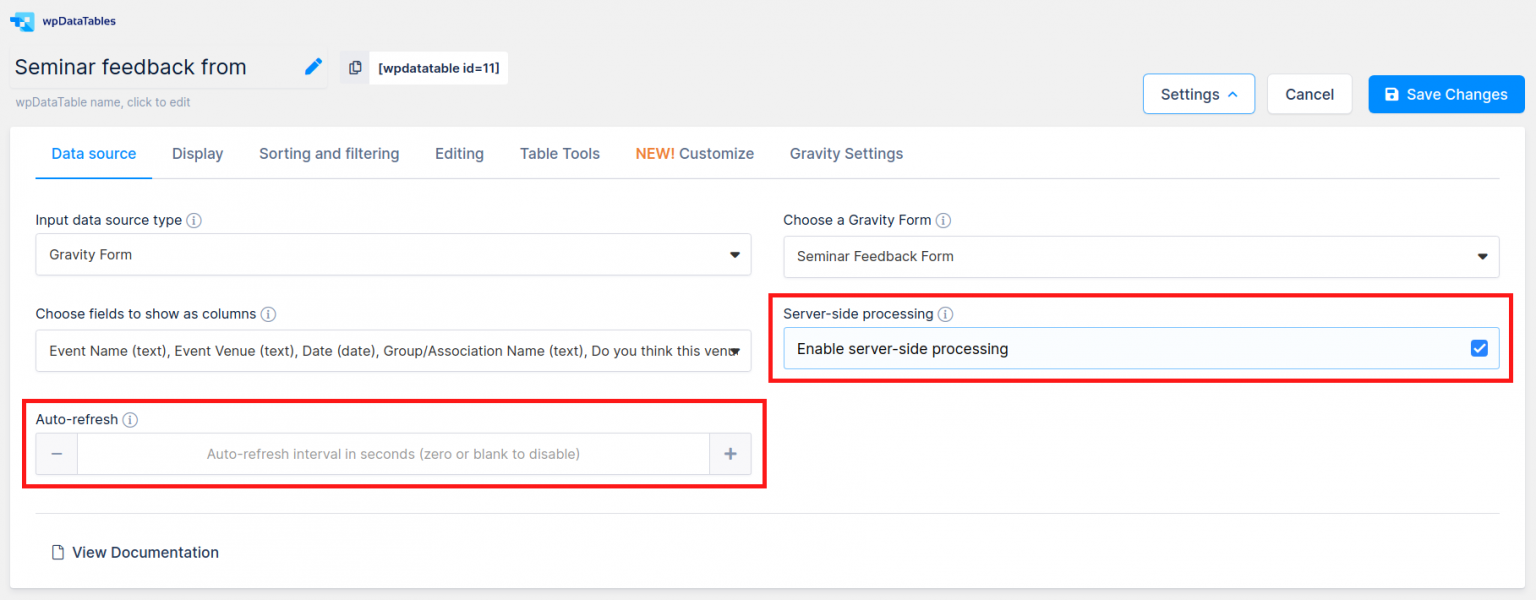Click info icon next to Choose a Gravity Form
The width and height of the screenshot is (1536, 600).
[943, 220]
